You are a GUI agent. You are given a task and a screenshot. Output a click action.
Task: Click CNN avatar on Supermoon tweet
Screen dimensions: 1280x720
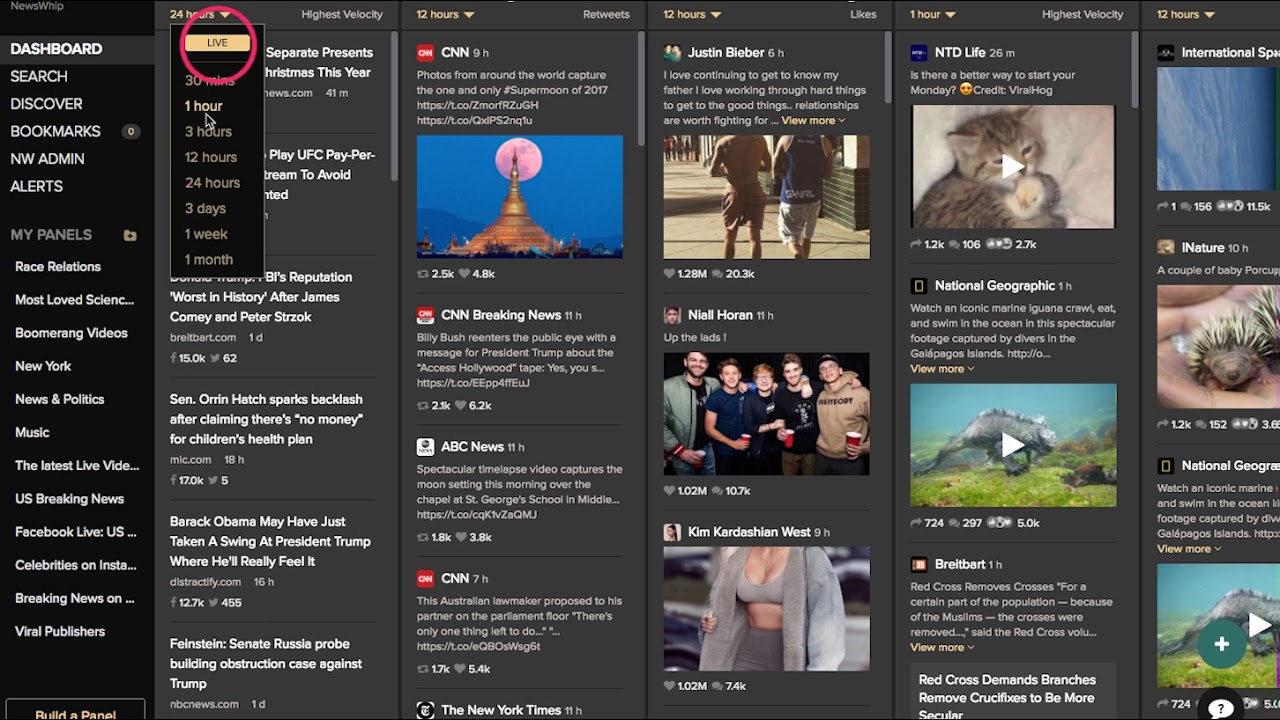point(425,53)
